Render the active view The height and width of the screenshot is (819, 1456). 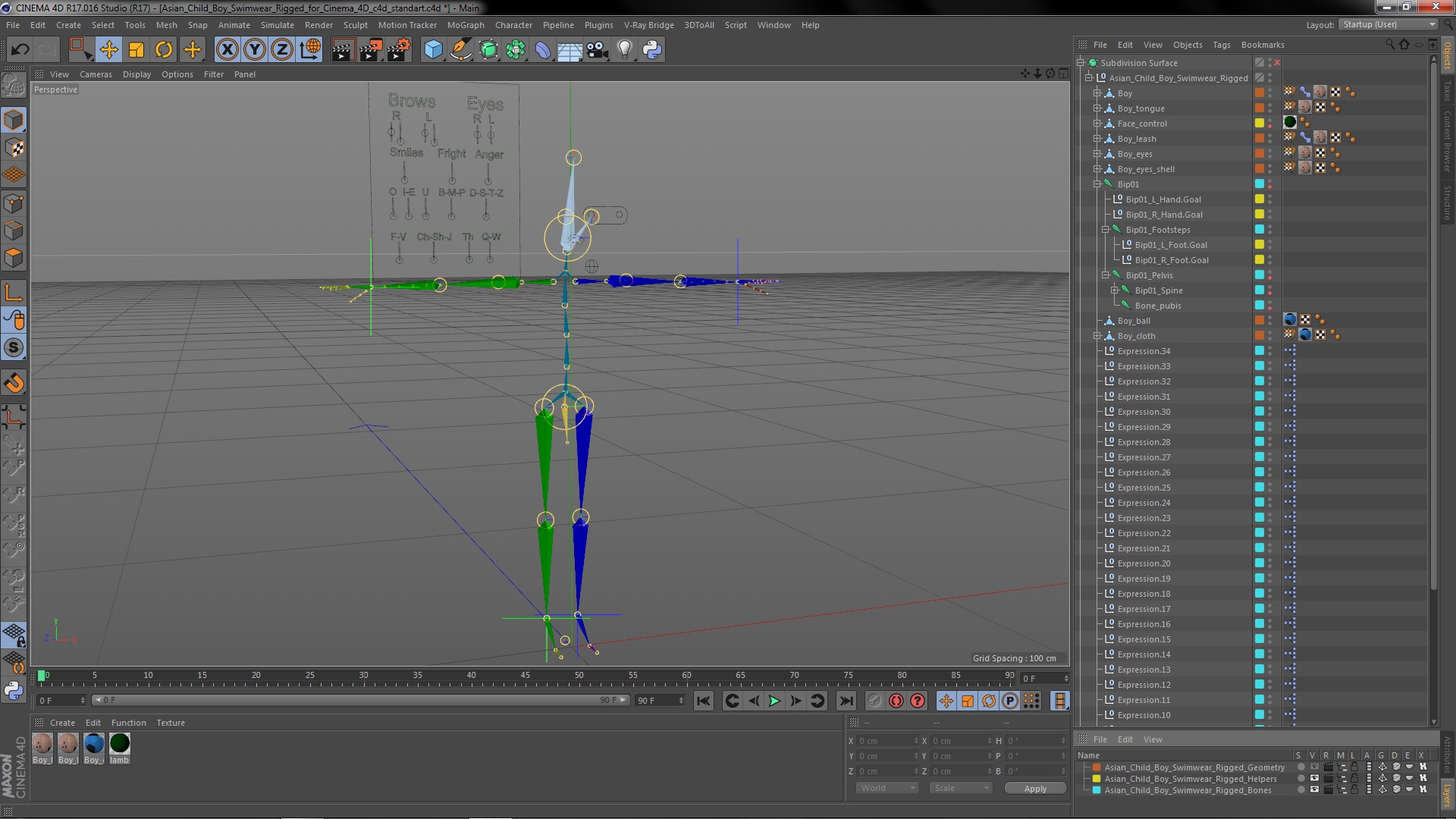[x=342, y=50]
